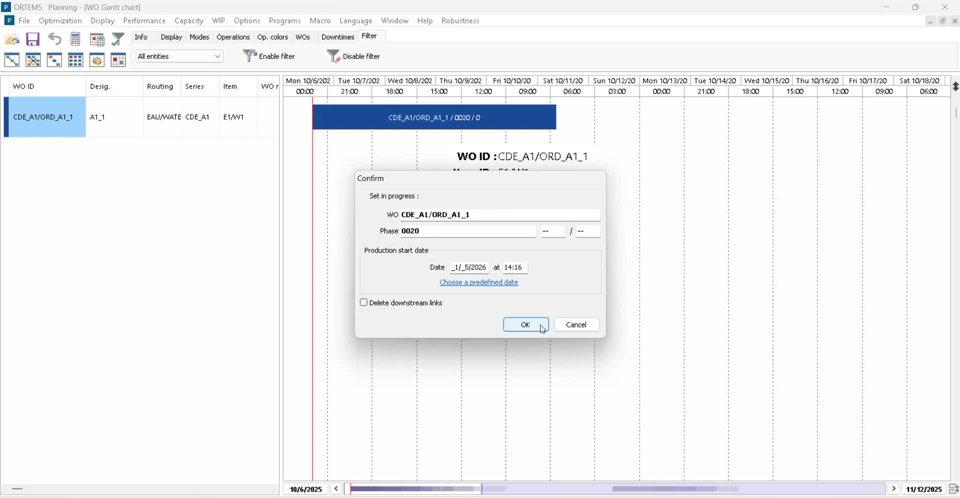960x498 pixels.
Task: Click Disable filter button
Action: click(353, 56)
